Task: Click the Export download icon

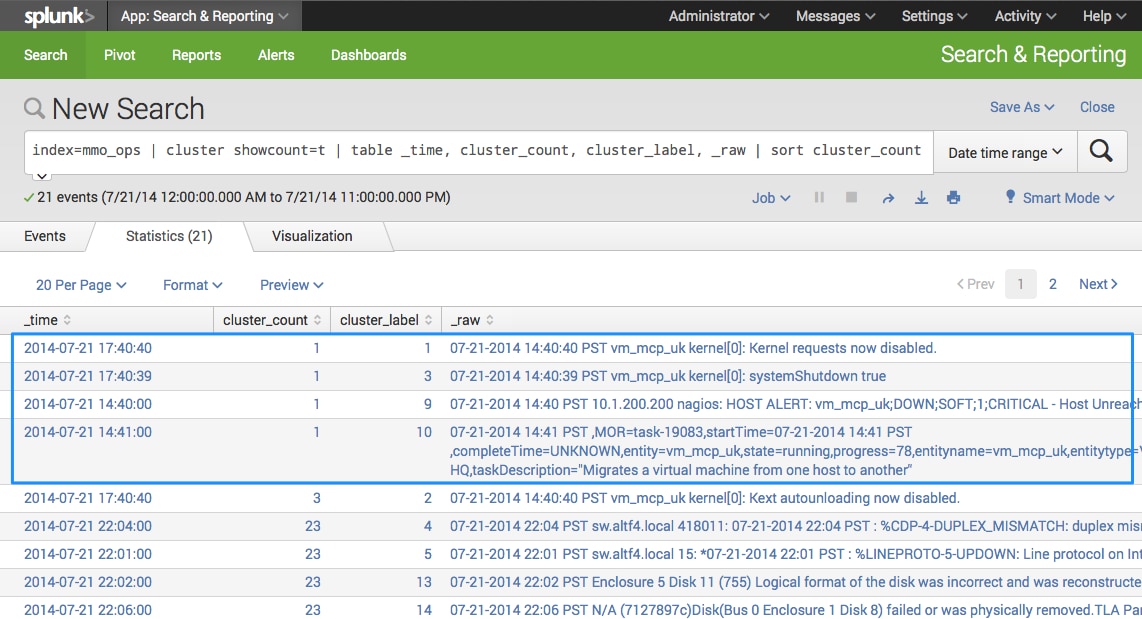Action: pyautogui.click(x=921, y=198)
